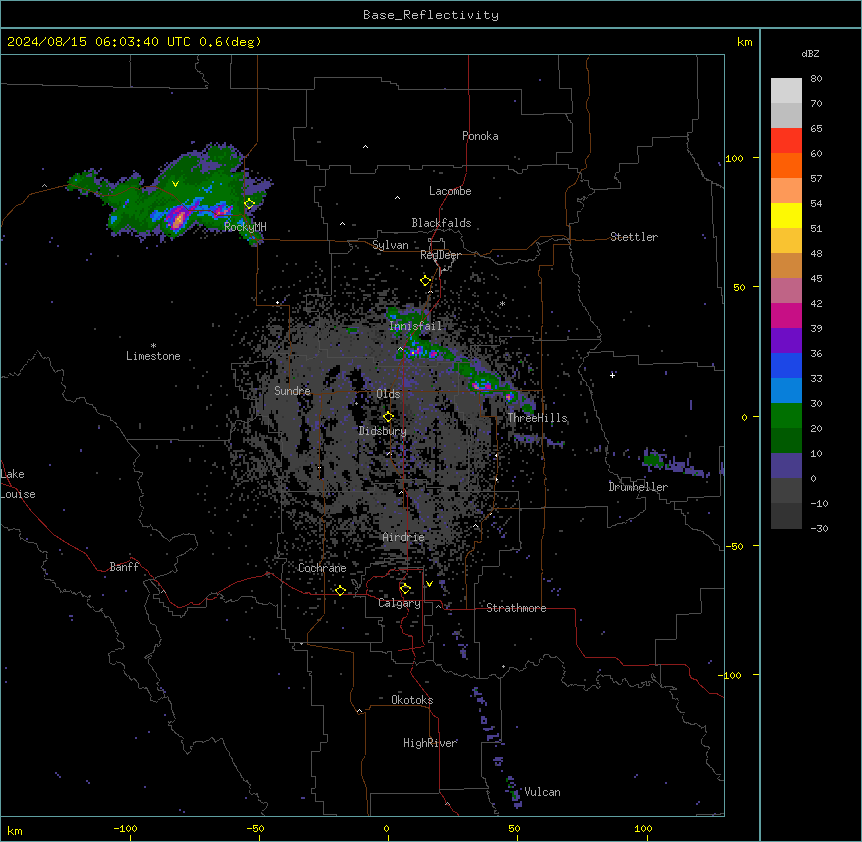862x842 pixels.
Task: Pick the blue 33-36 dBZ legend swatch
Action: pos(786,365)
